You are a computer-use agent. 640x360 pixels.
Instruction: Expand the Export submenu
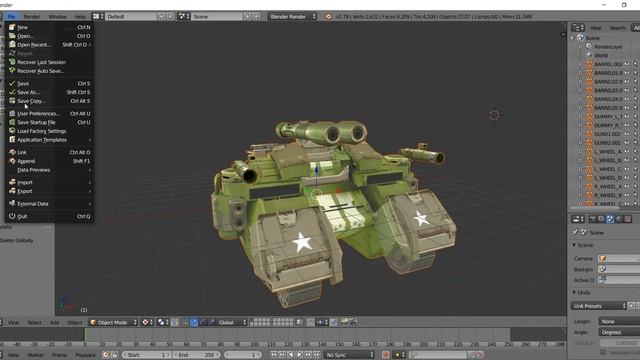click(x=49, y=191)
